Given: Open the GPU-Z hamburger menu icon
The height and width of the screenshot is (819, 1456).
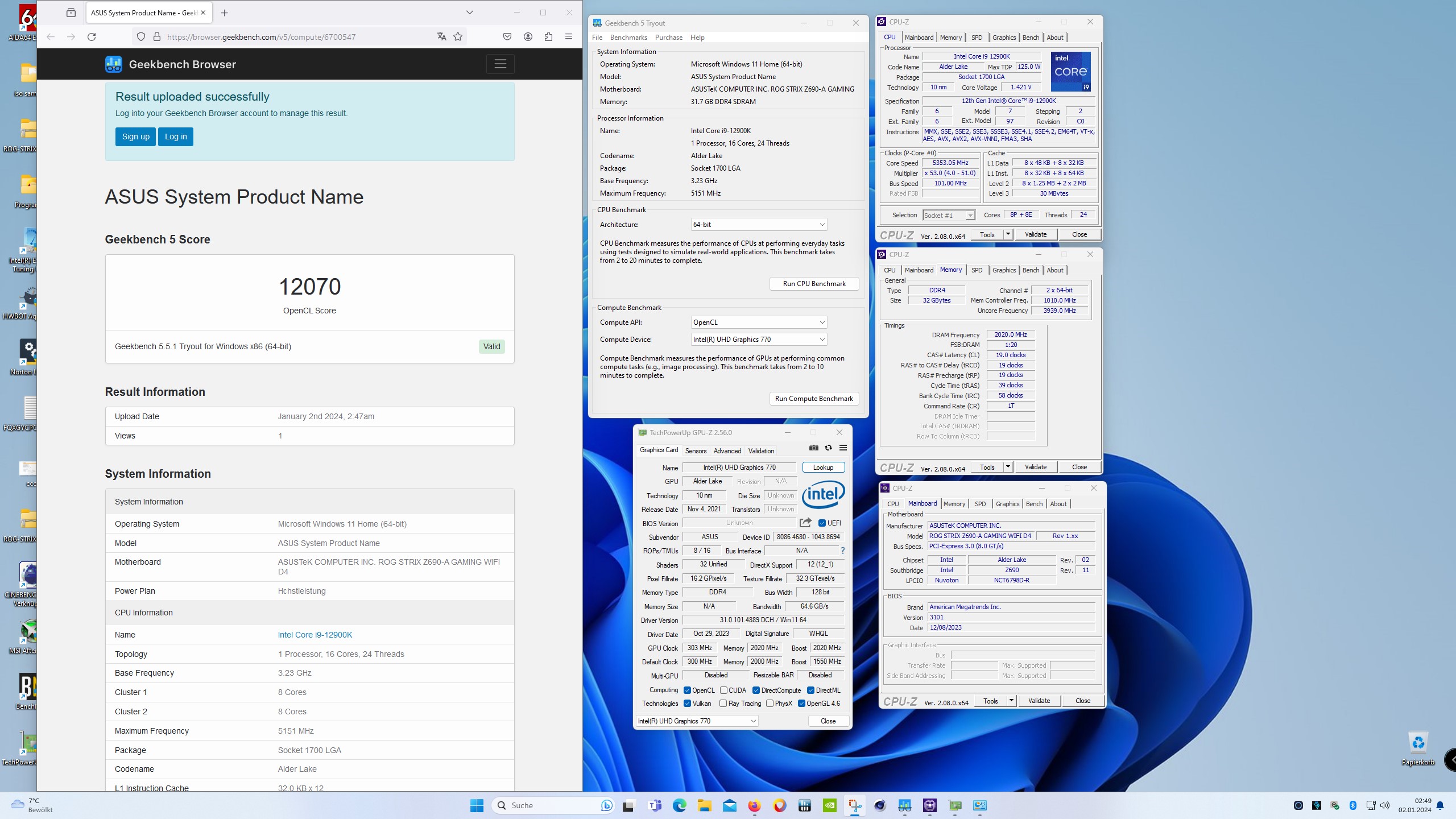Looking at the screenshot, I should tap(843, 448).
